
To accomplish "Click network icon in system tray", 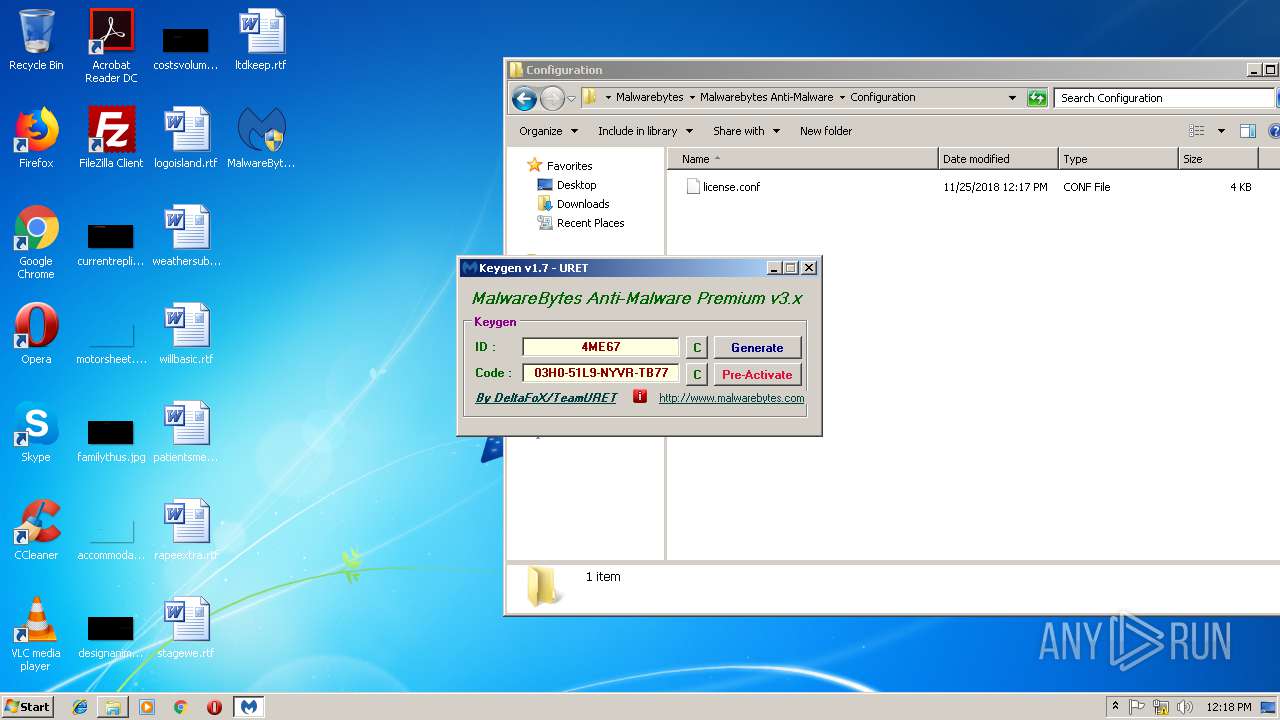I will 1161,707.
